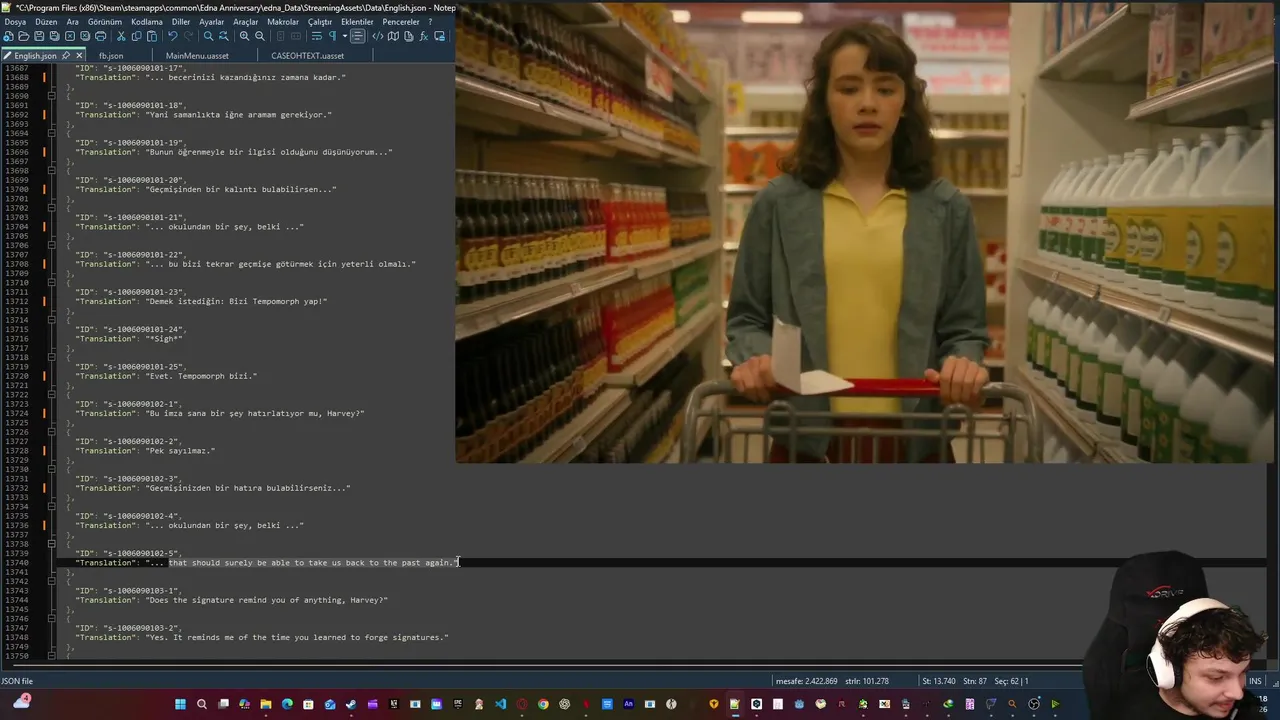Open the Kodlama menu
The height and width of the screenshot is (720, 1280).
[147, 22]
